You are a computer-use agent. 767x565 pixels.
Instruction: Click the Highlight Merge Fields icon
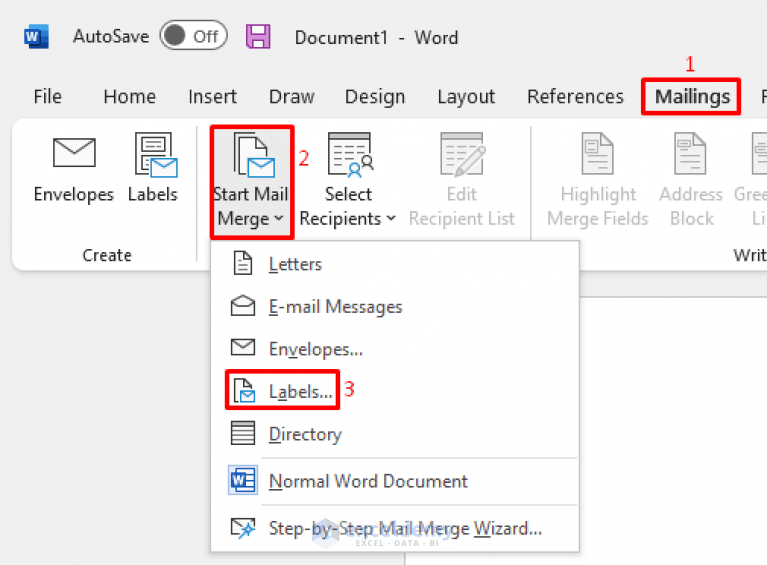(597, 153)
